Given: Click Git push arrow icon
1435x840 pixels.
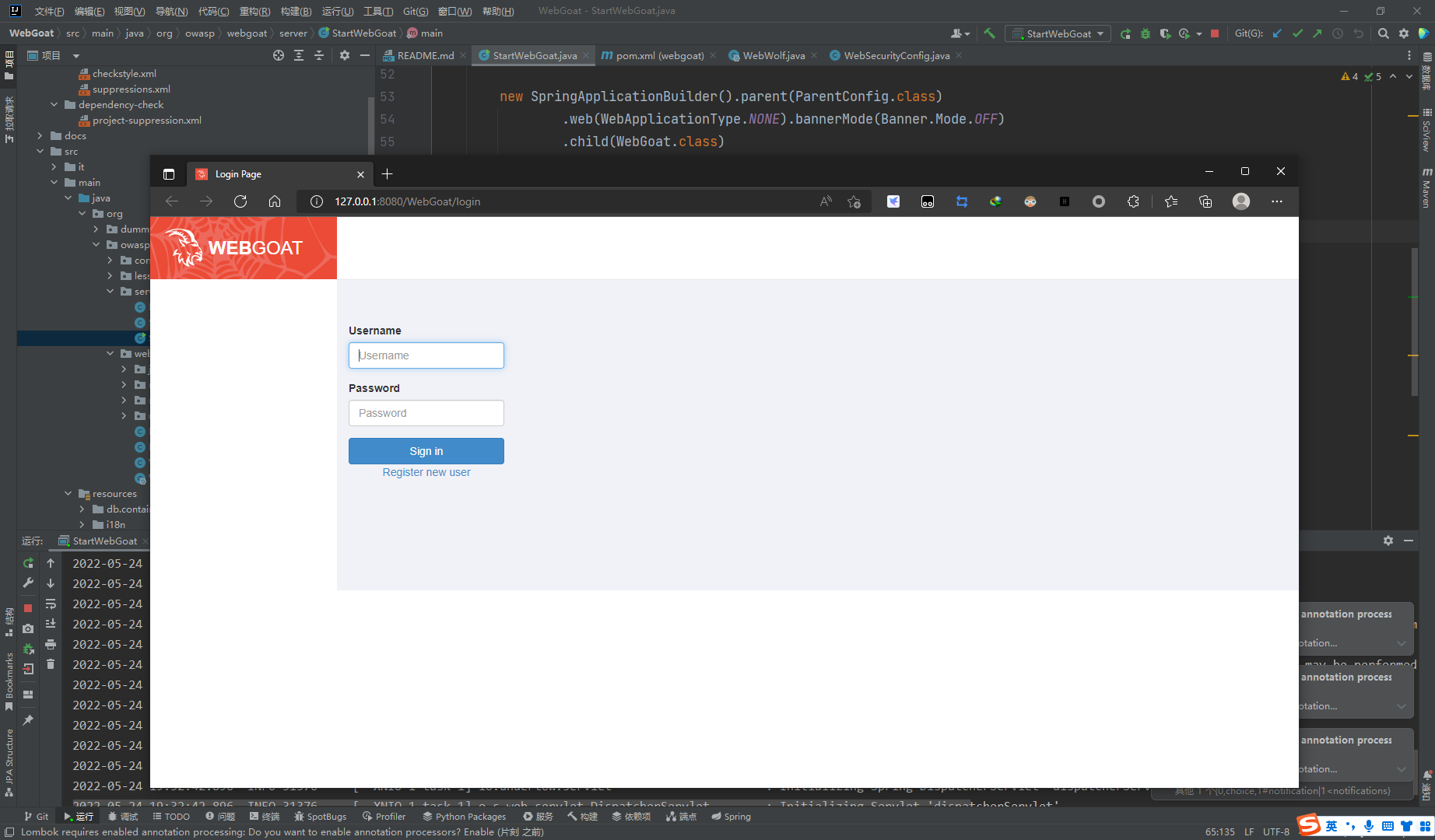Looking at the screenshot, I should click(x=1317, y=33).
